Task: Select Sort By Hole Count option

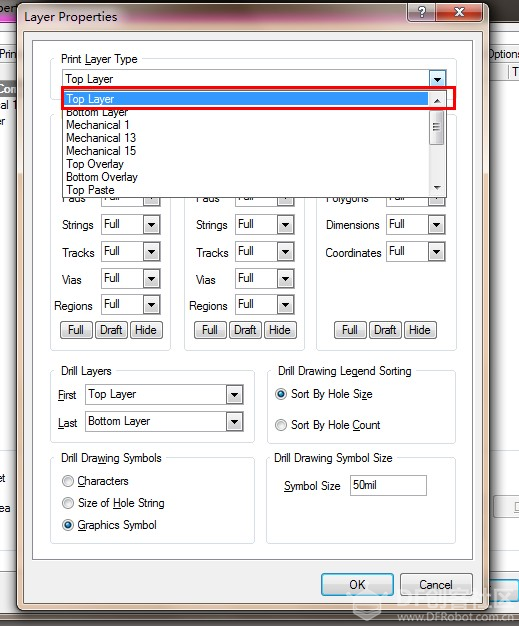Action: pos(281,425)
